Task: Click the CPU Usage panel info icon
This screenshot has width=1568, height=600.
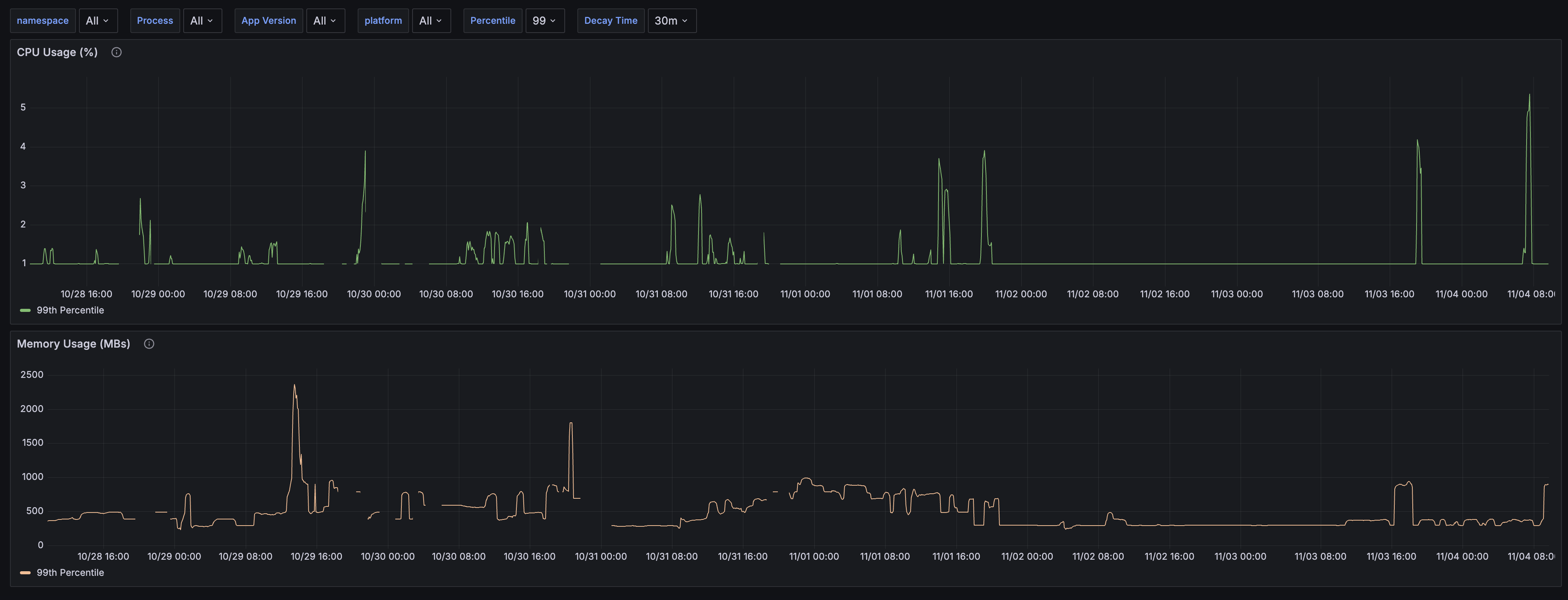Action: pyautogui.click(x=116, y=53)
